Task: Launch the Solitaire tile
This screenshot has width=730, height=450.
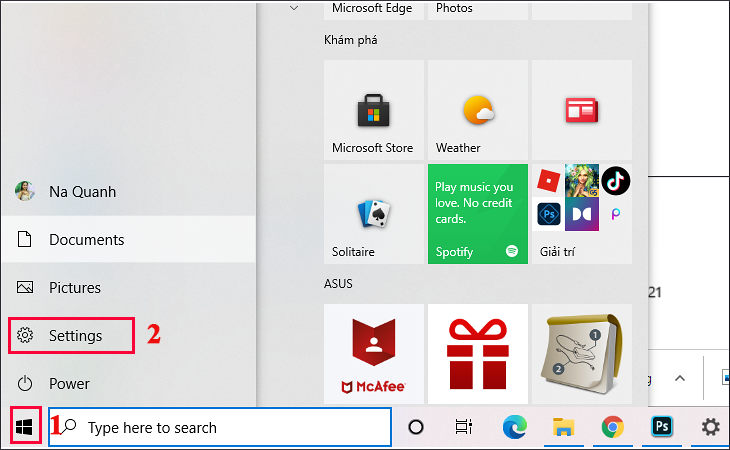Action: (373, 214)
